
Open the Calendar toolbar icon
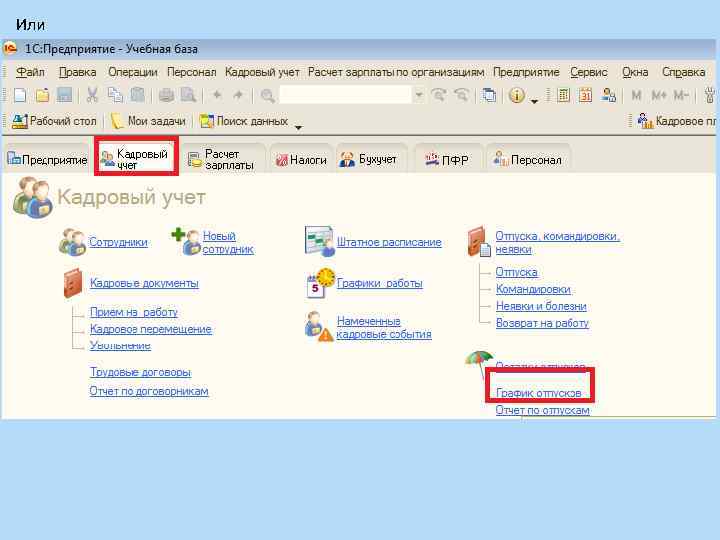point(585,95)
